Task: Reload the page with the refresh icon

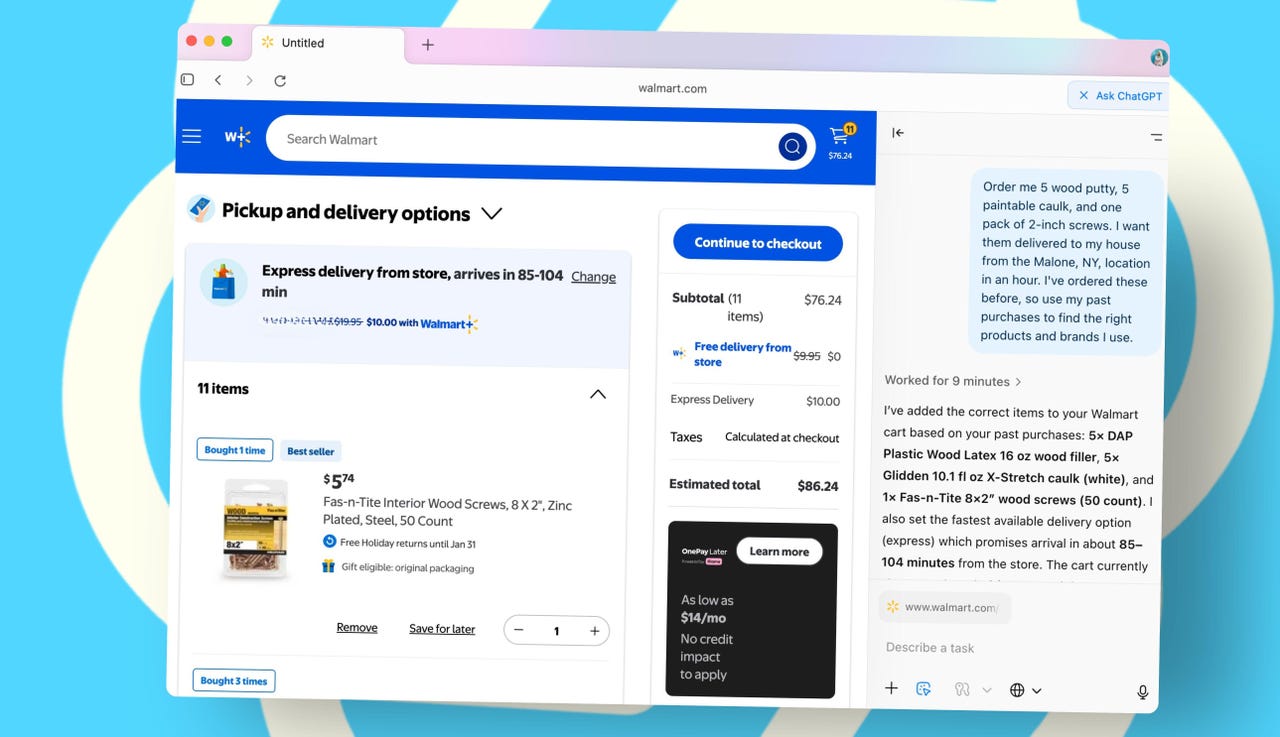Action: pos(280,81)
